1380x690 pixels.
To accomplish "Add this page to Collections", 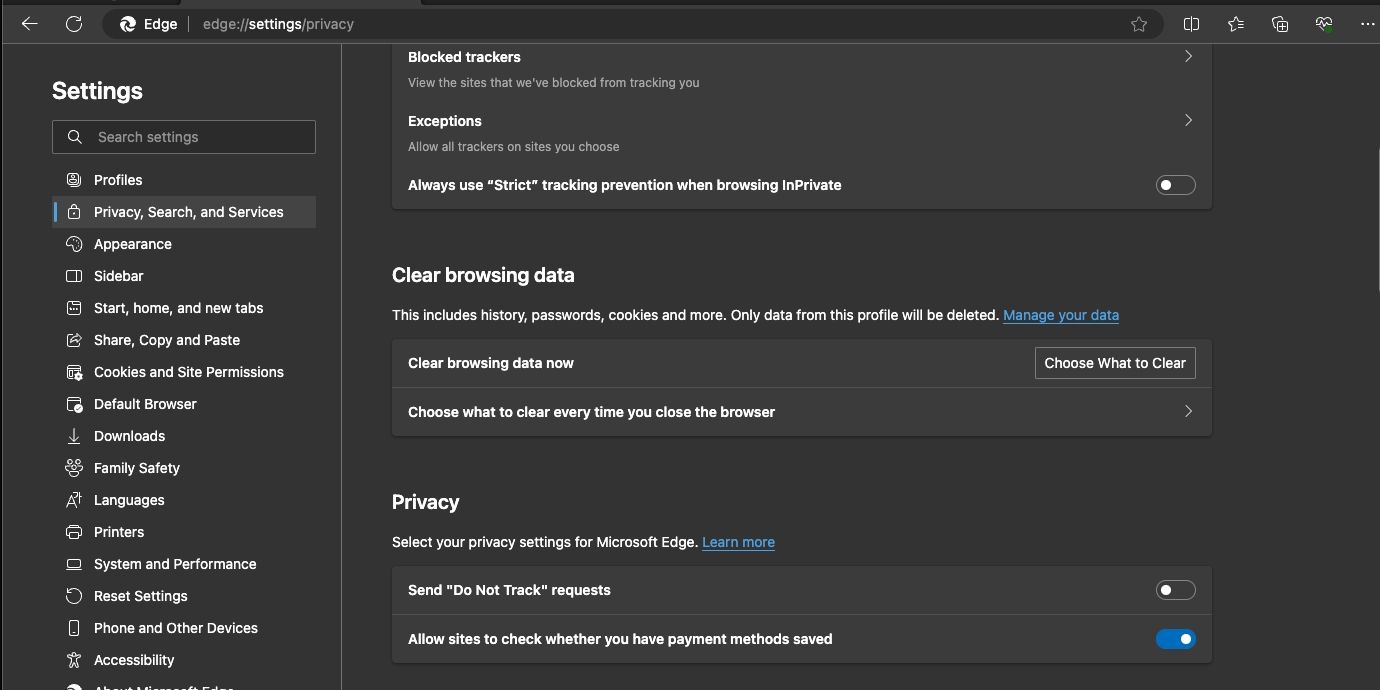I will point(1279,23).
